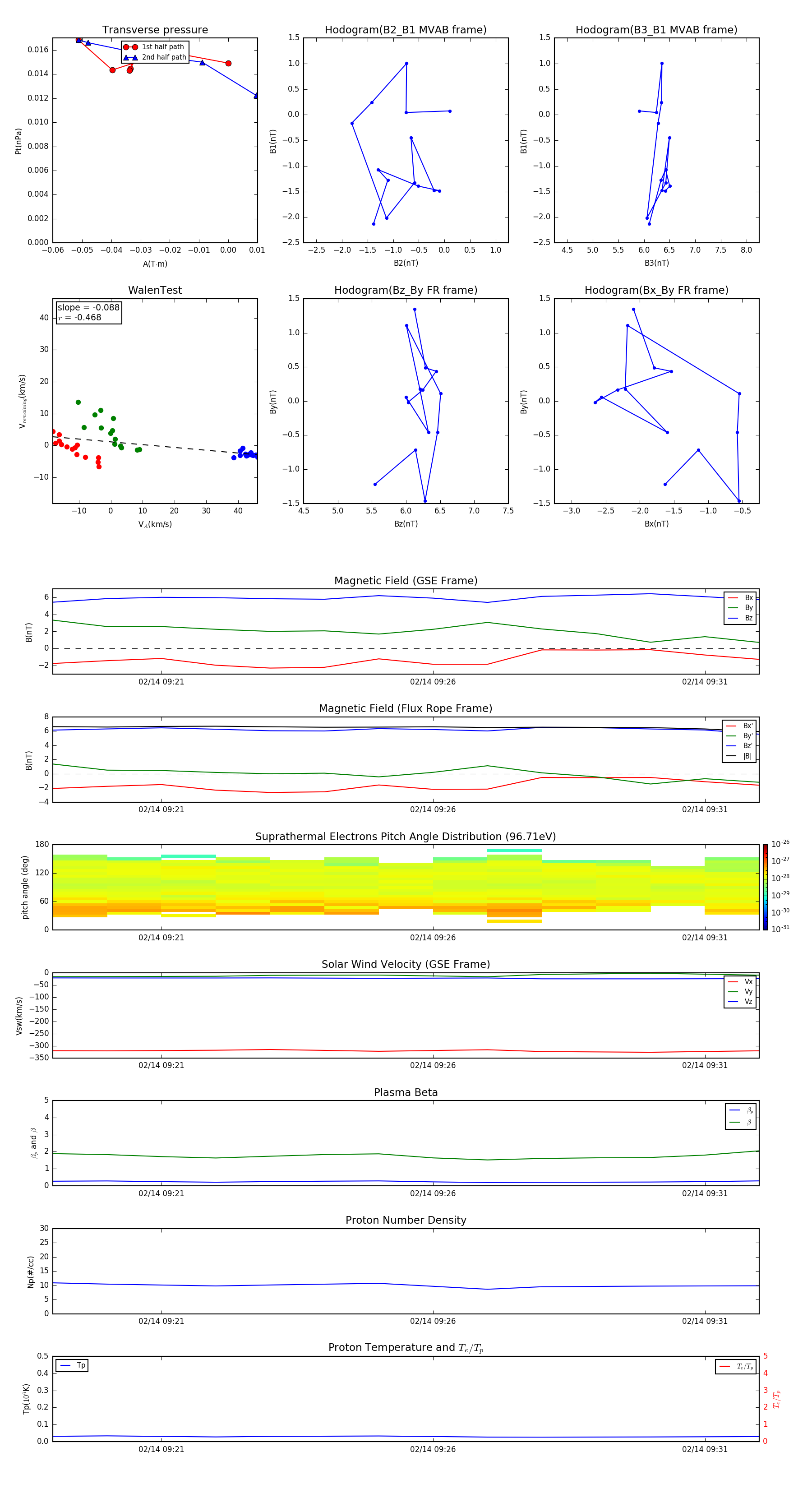Click the 'Hodogram(B2_B1 MVAB frame)' title

tap(406, 30)
